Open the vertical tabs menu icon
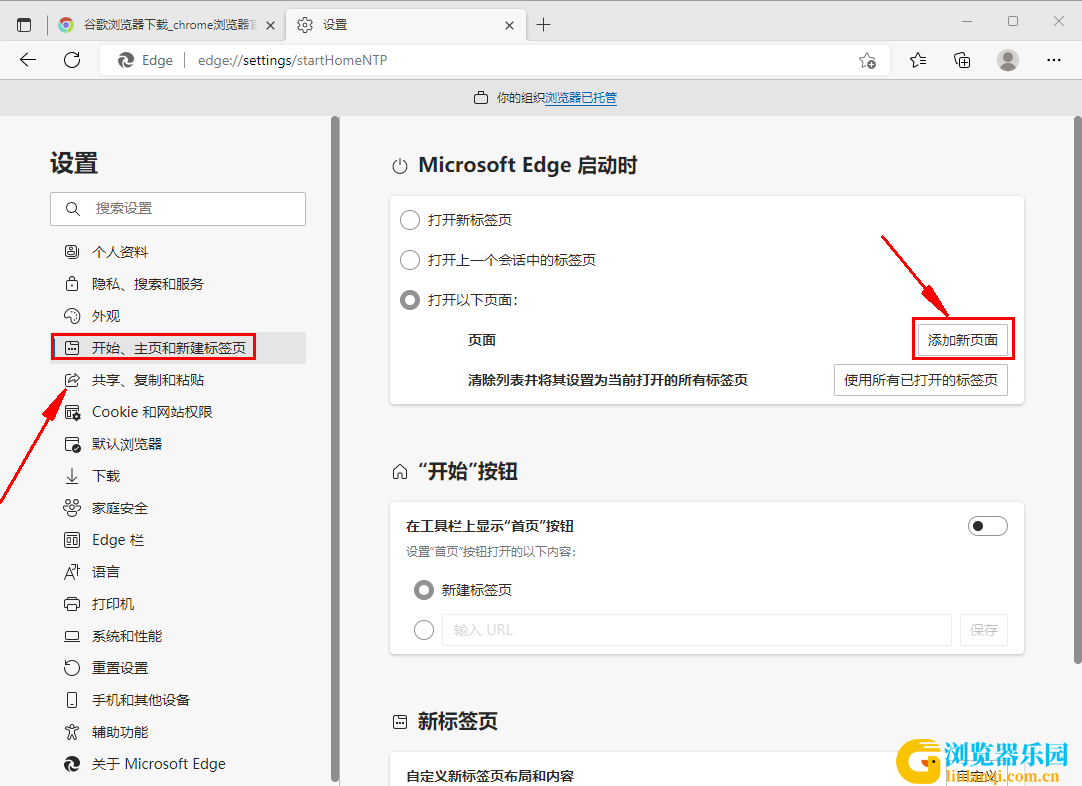The height and width of the screenshot is (786, 1082). (24, 25)
